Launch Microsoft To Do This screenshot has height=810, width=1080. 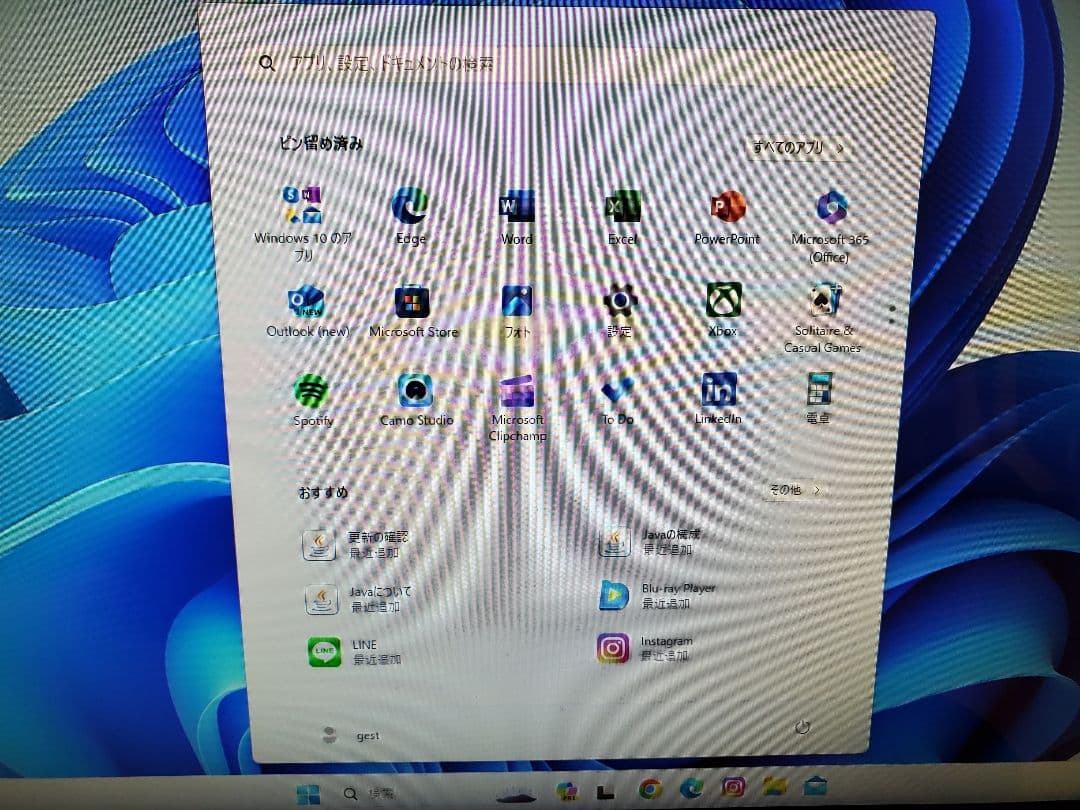tap(616, 392)
